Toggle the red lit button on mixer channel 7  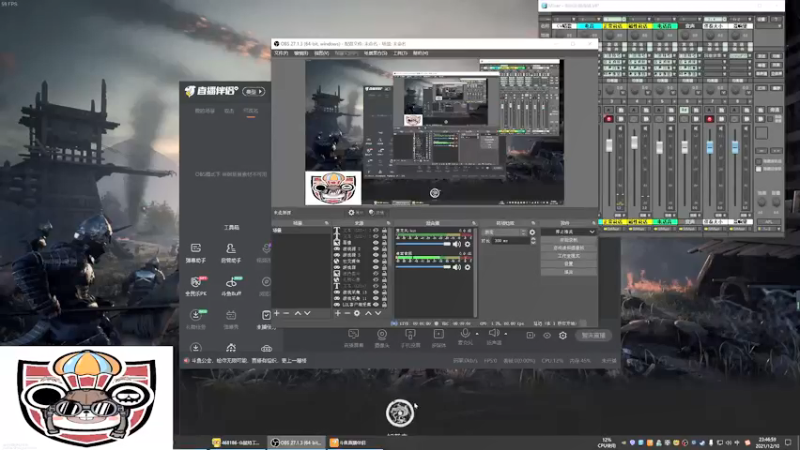709,119
